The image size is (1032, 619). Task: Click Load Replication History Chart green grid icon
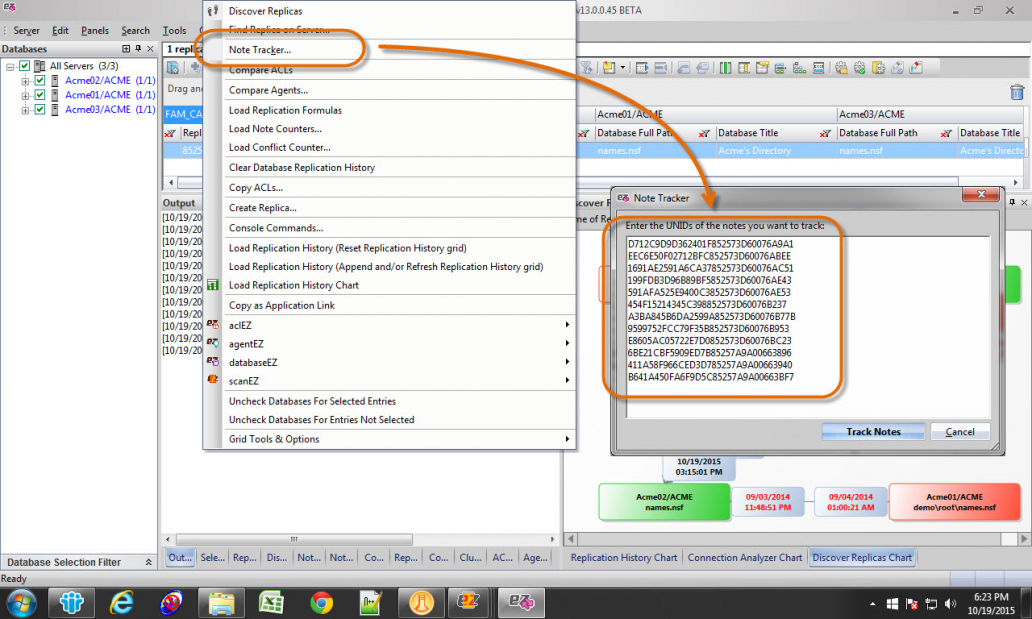pos(213,285)
